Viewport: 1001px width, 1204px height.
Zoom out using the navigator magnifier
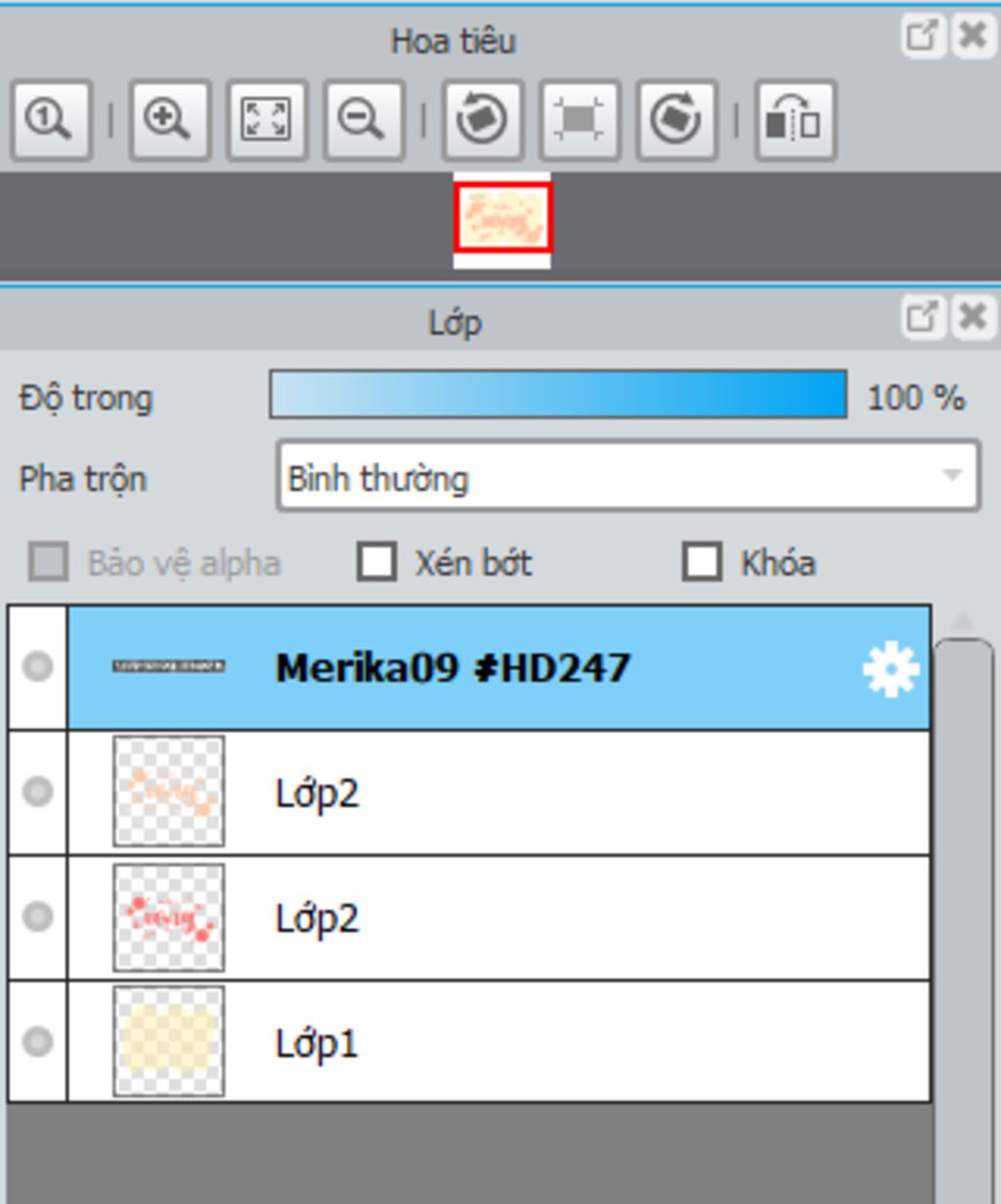[364, 120]
